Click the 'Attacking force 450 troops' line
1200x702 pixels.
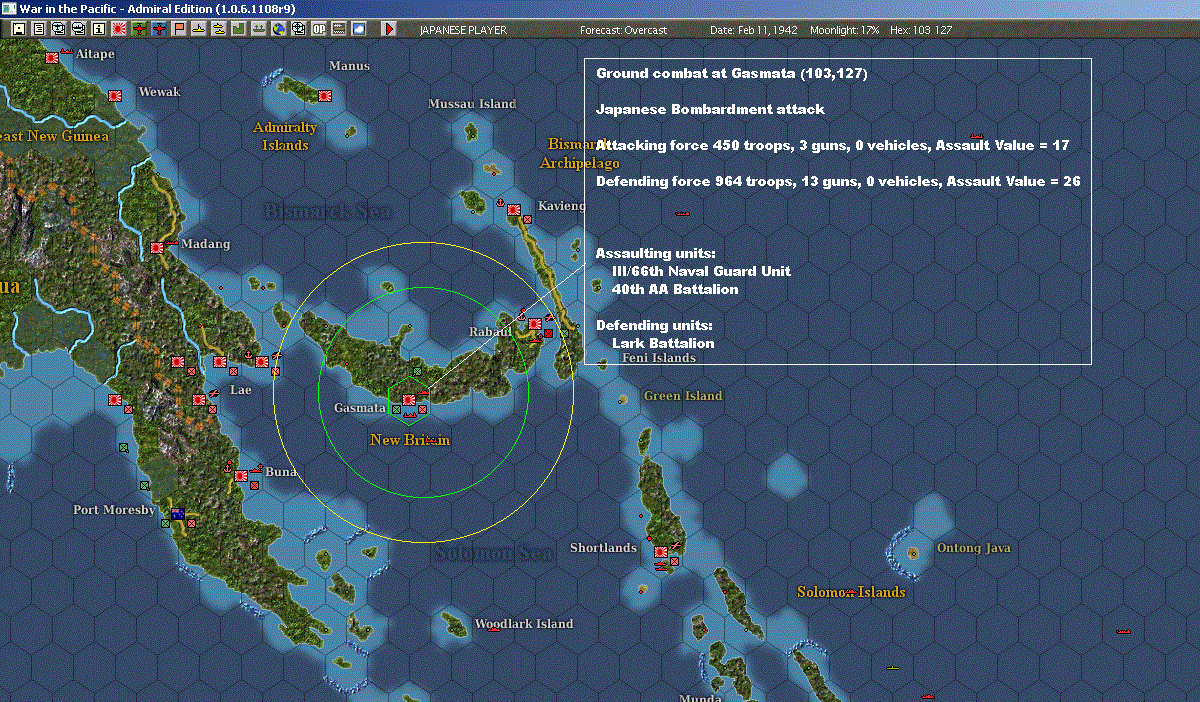[832, 146]
